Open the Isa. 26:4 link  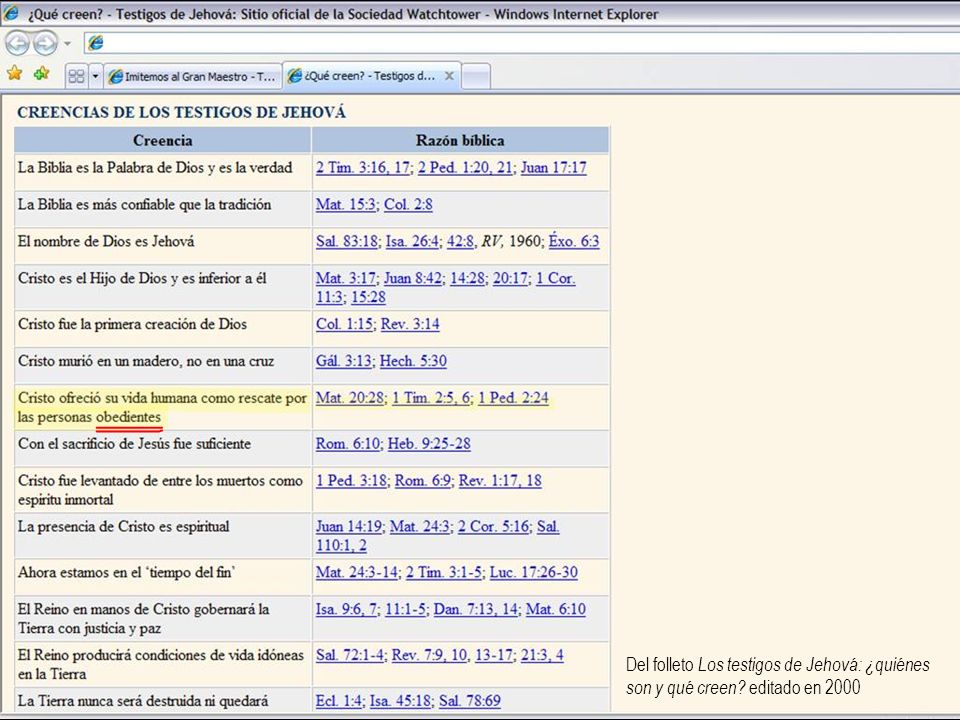point(412,241)
